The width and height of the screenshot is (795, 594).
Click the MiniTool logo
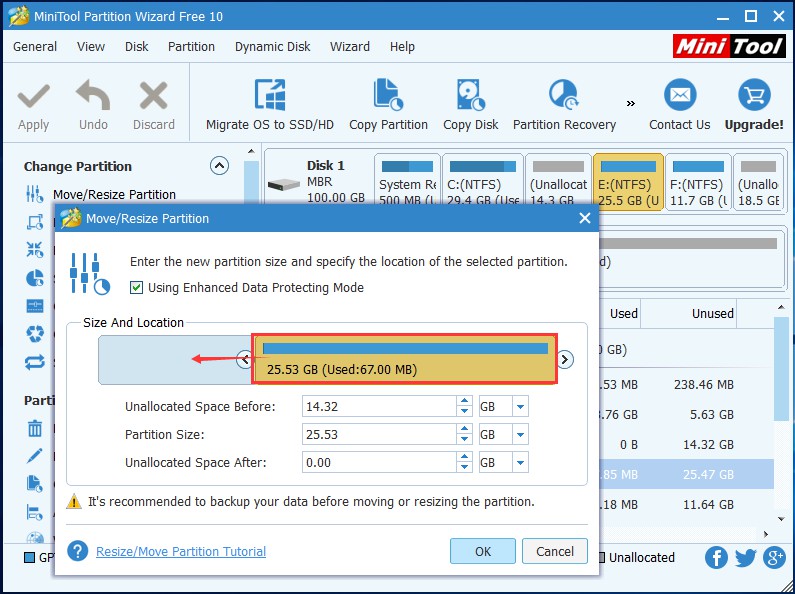click(729, 46)
